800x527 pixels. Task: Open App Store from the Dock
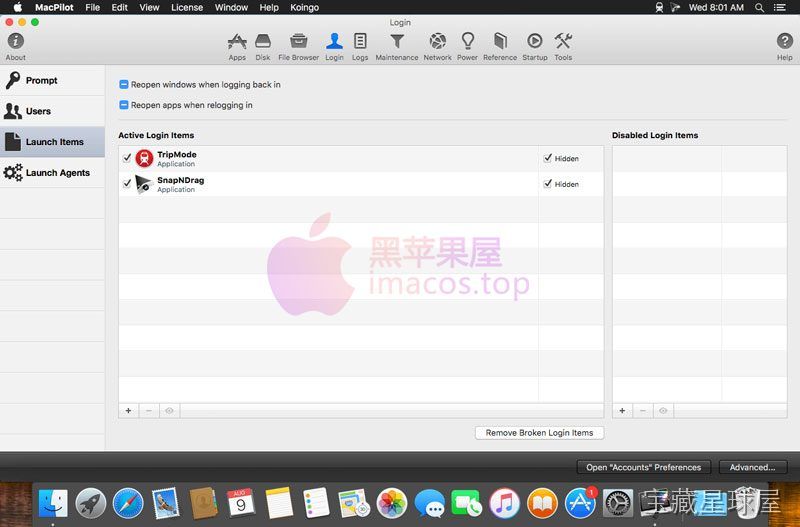580,503
